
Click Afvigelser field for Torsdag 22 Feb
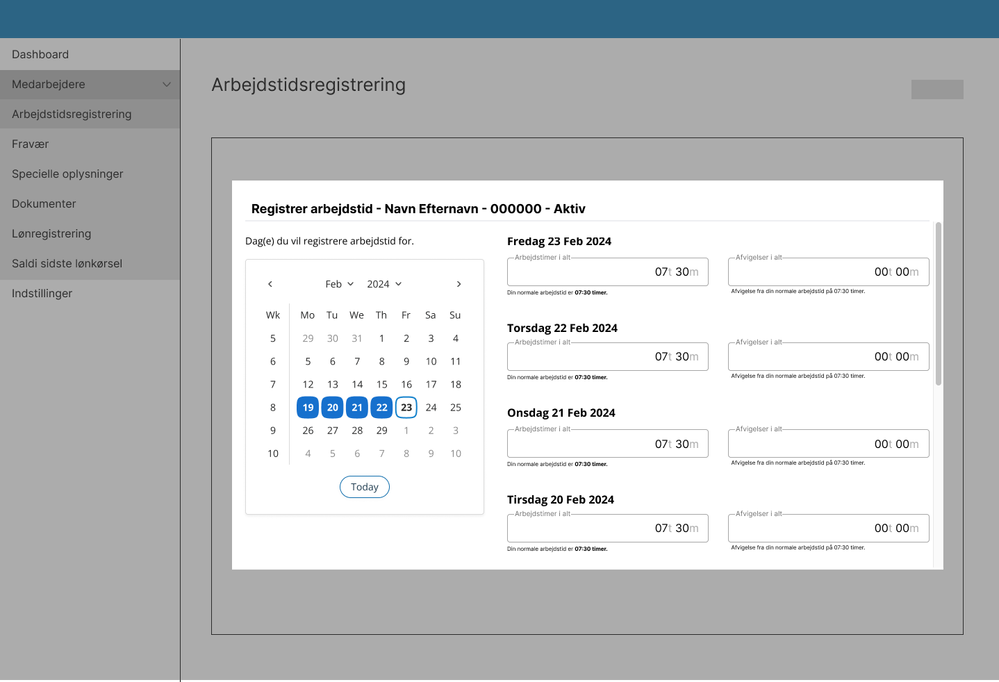click(828, 357)
